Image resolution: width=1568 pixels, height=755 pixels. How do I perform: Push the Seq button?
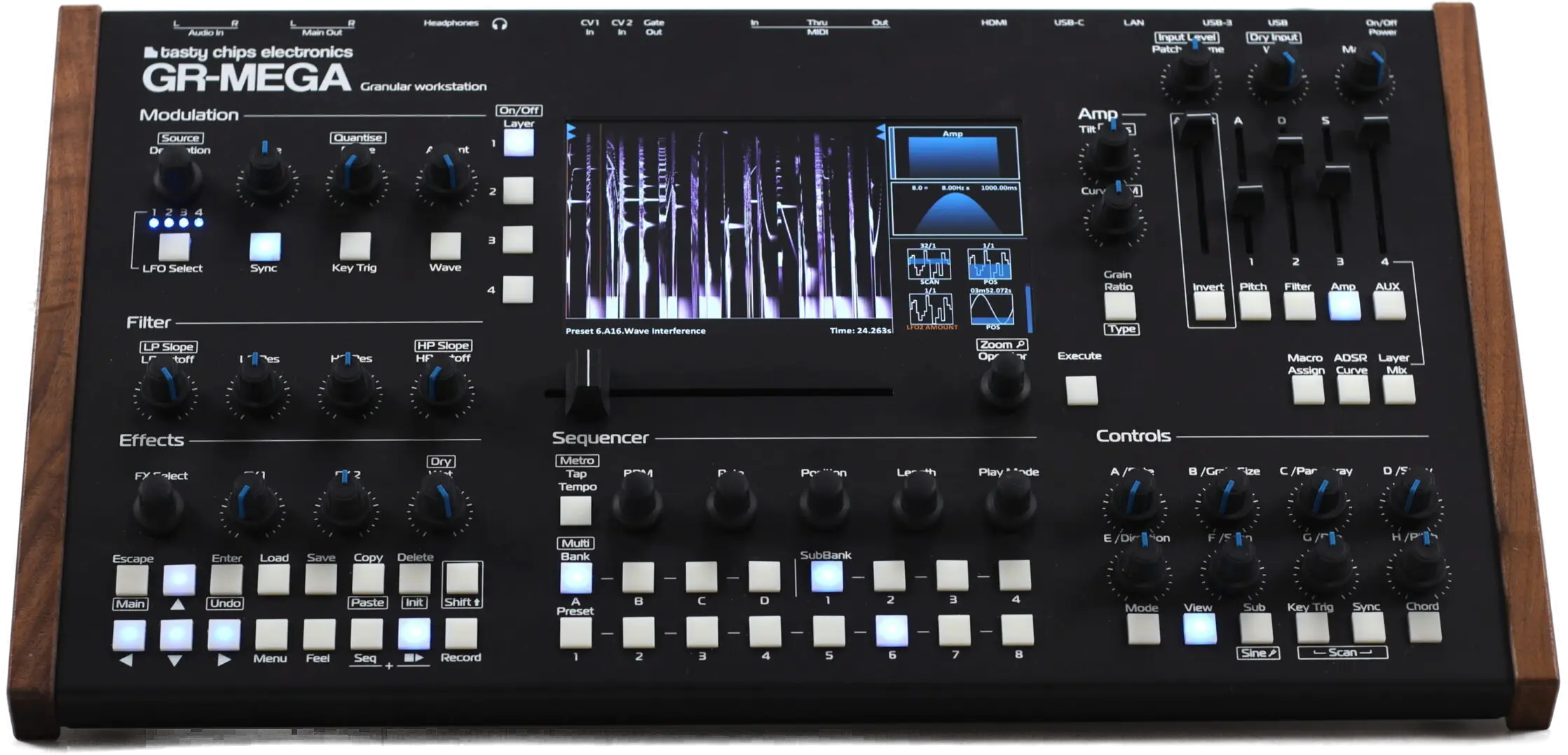click(x=367, y=634)
